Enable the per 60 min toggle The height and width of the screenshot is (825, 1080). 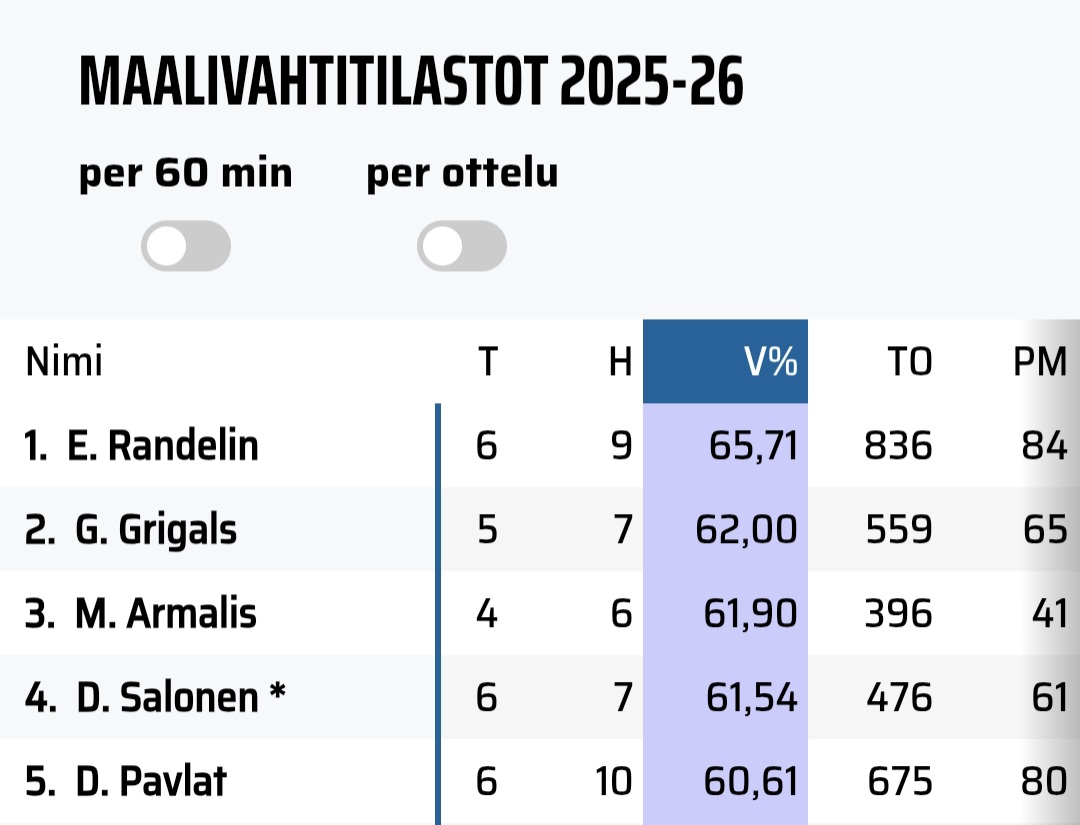186,246
